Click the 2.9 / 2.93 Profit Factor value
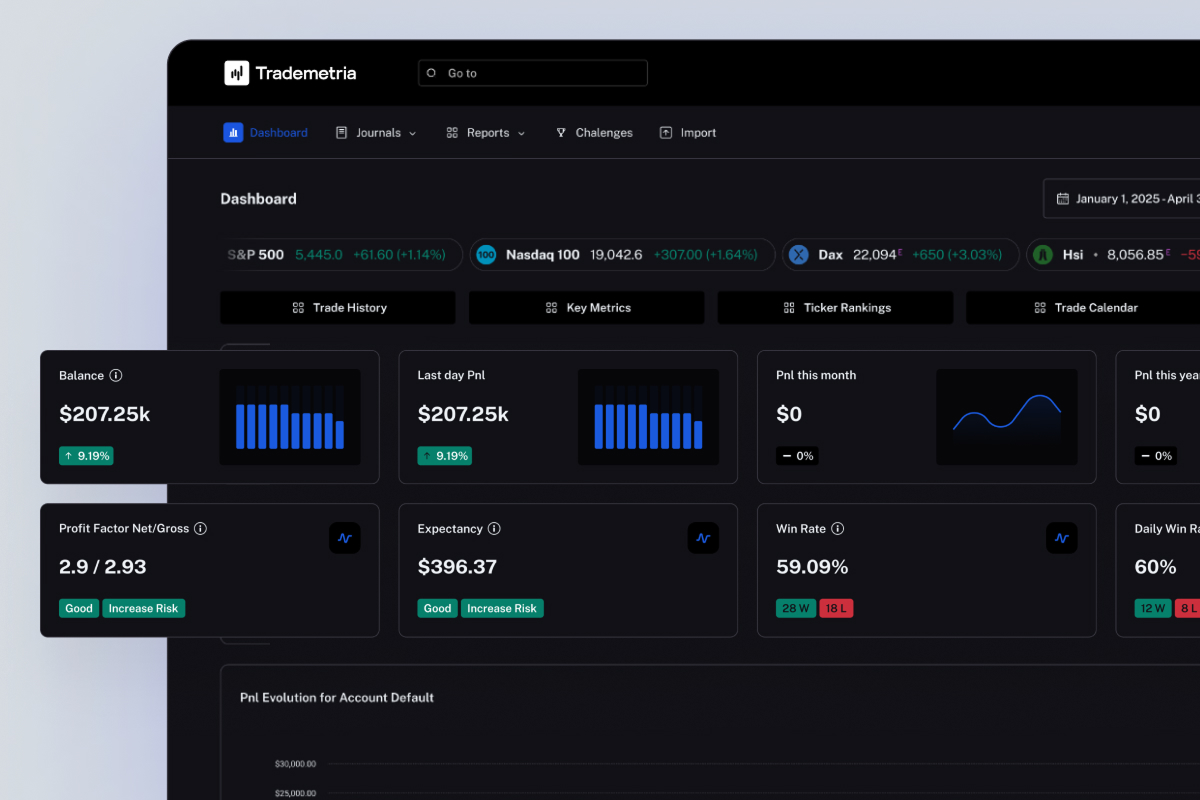The image size is (1200, 800). [103, 567]
